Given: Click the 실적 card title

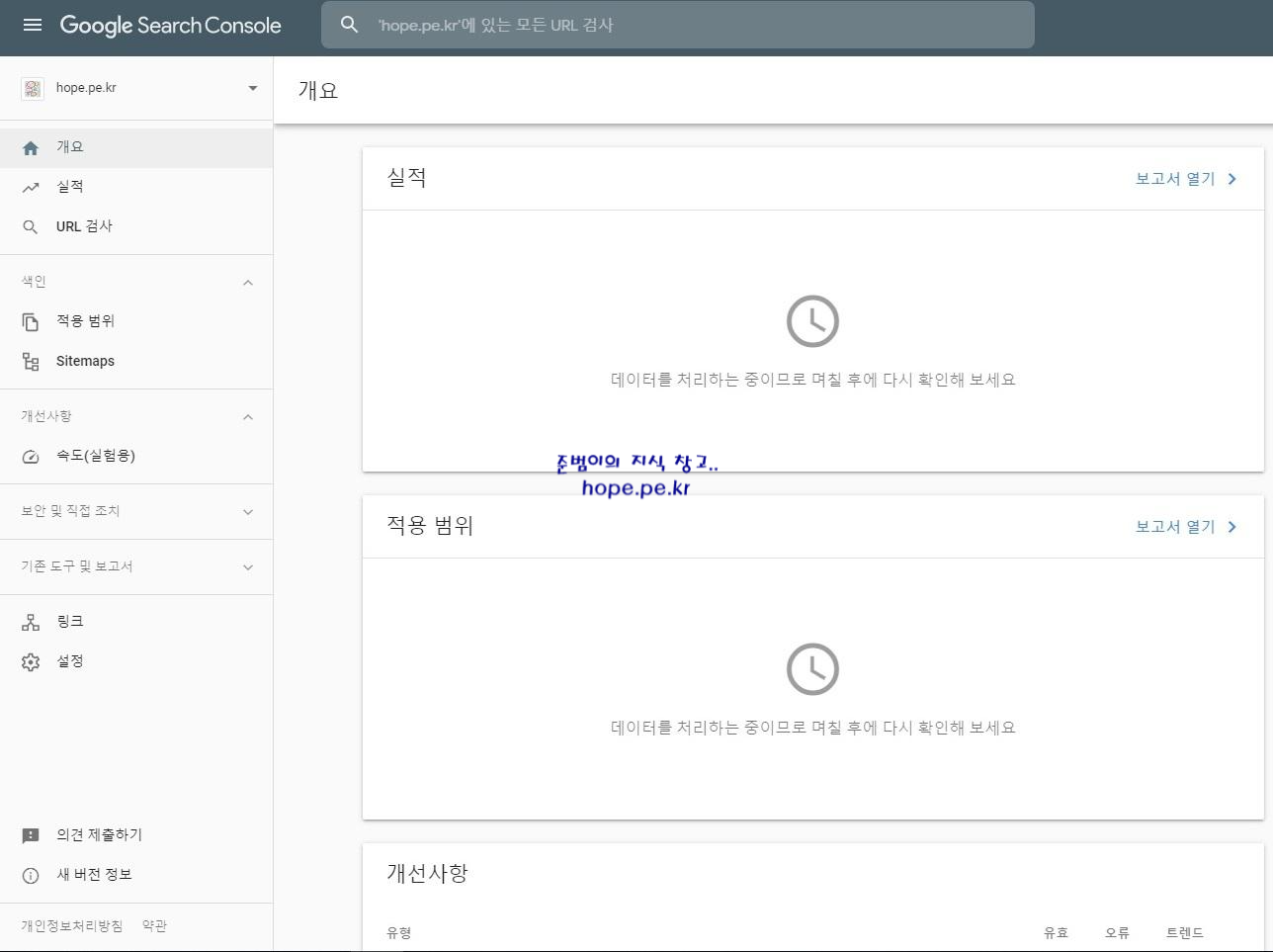Looking at the screenshot, I should tap(406, 178).
